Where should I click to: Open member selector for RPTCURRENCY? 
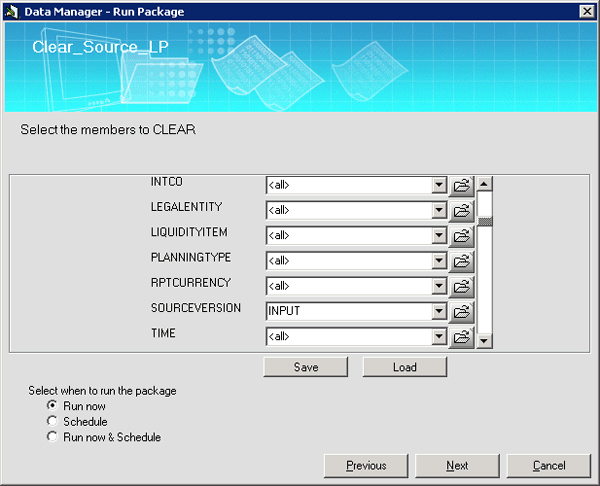coord(461,286)
